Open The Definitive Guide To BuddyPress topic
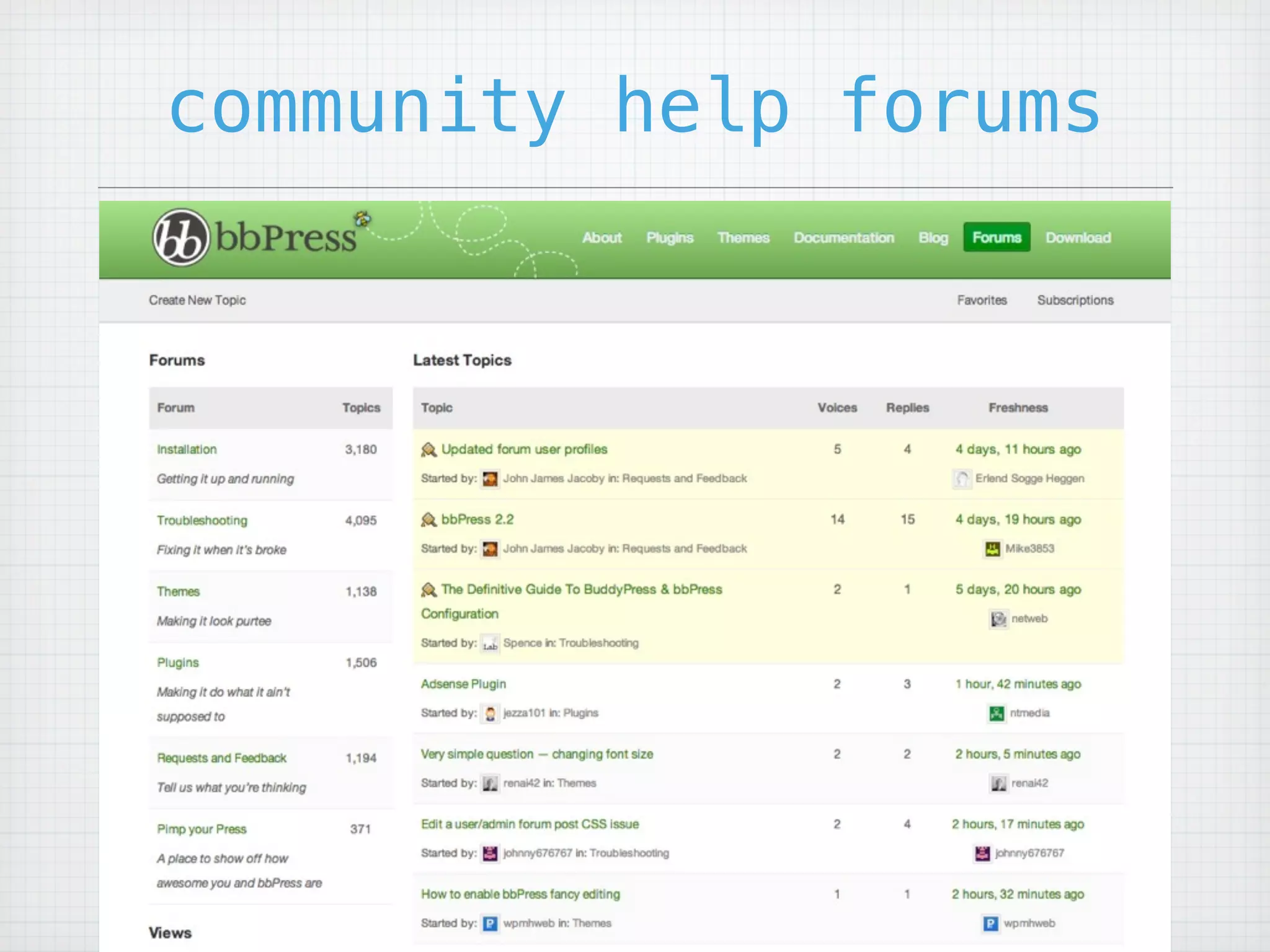The image size is (1270, 952). (572, 601)
